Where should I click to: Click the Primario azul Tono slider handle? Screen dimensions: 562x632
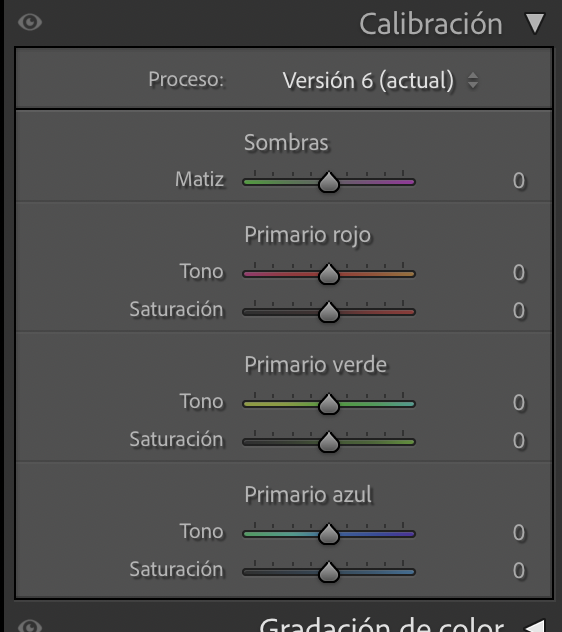click(329, 534)
